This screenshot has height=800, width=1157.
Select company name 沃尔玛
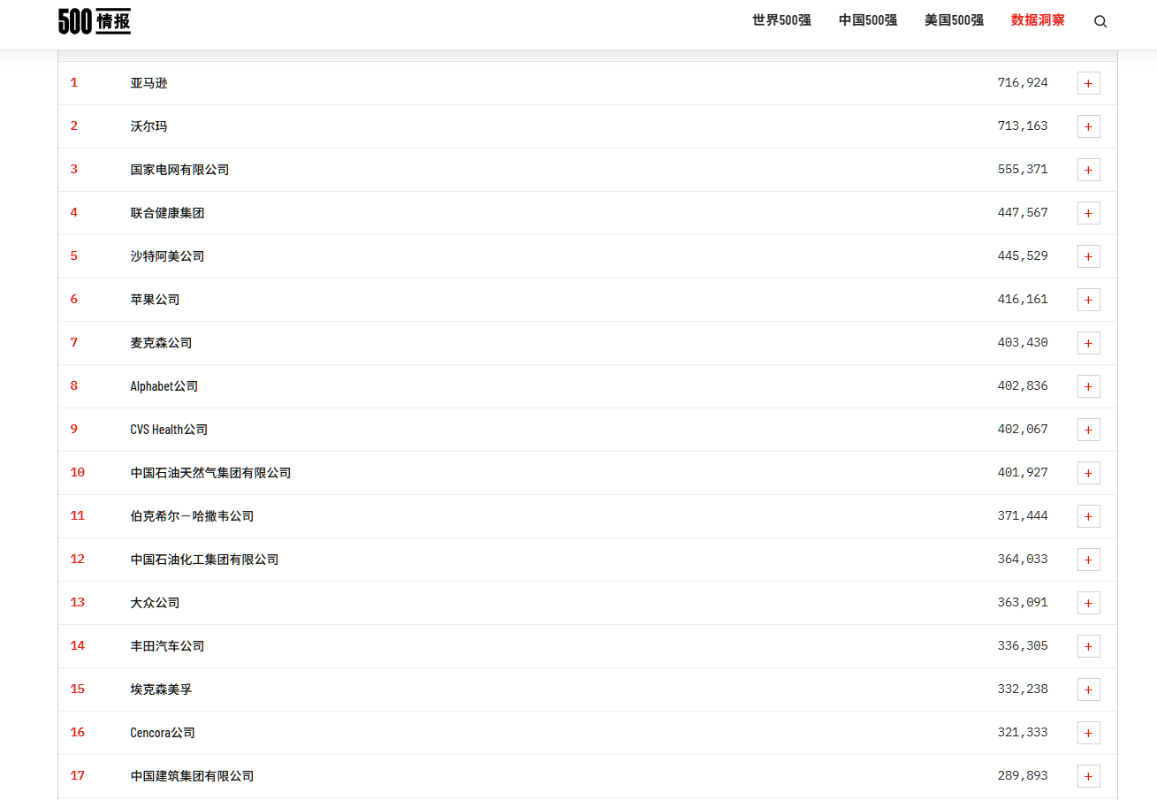(148, 126)
